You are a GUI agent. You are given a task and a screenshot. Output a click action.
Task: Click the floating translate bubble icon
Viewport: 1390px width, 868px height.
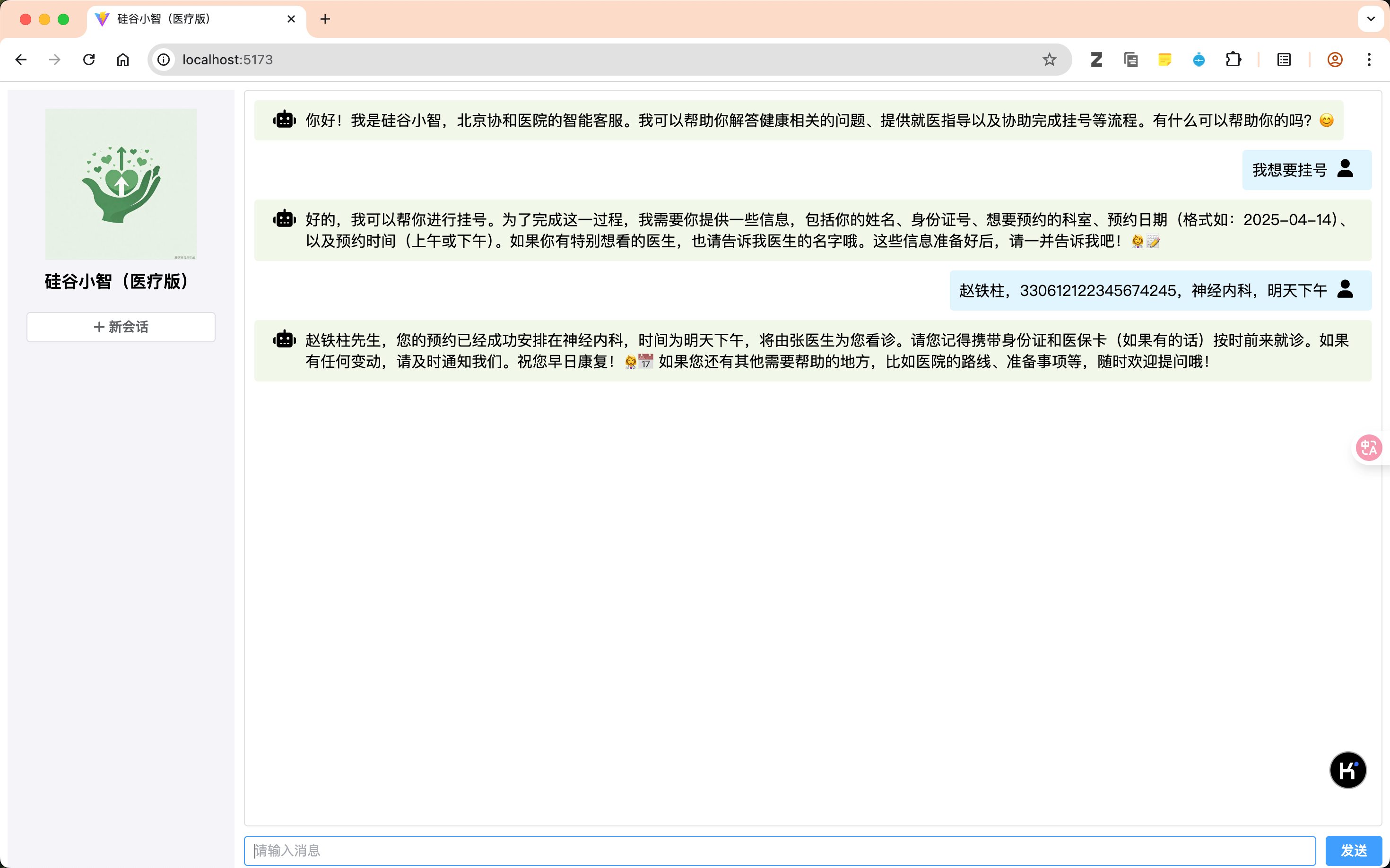(x=1369, y=448)
